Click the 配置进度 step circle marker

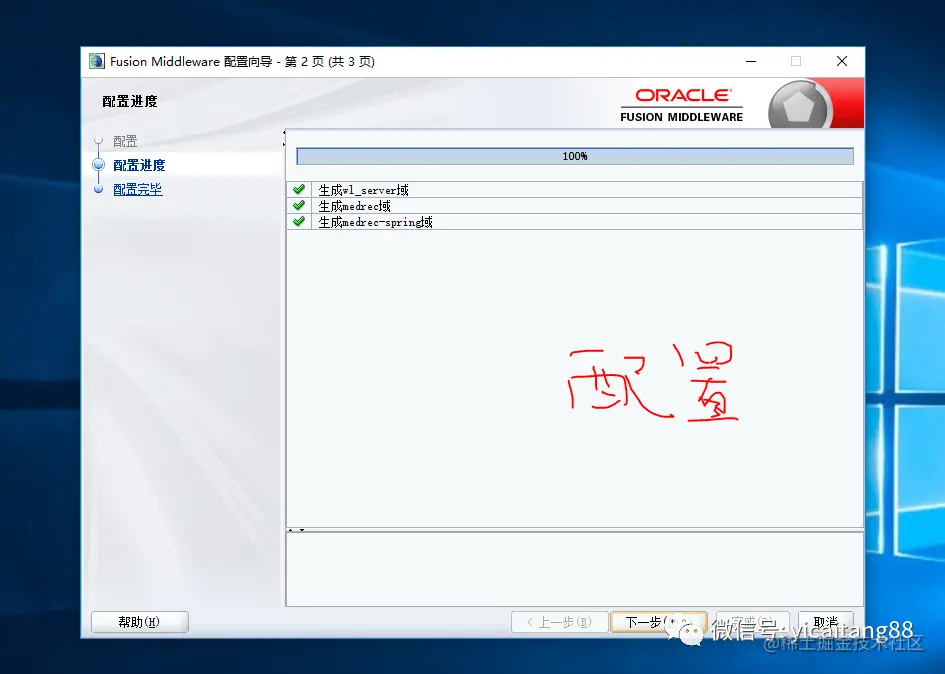pos(99,165)
